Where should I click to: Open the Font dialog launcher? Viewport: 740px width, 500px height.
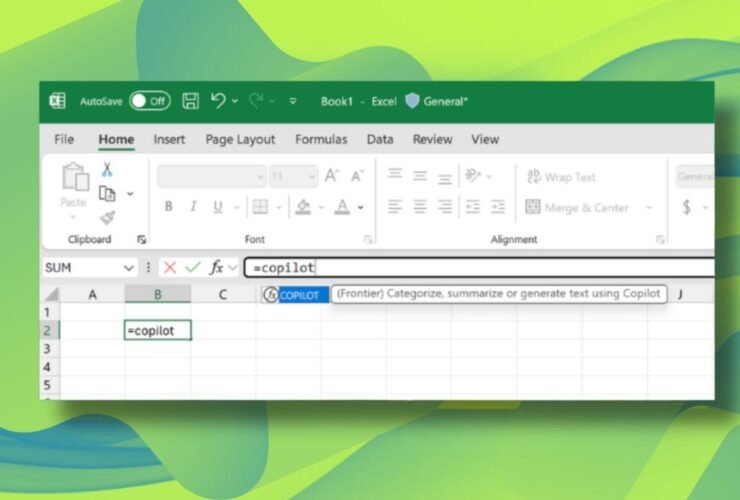tap(368, 240)
